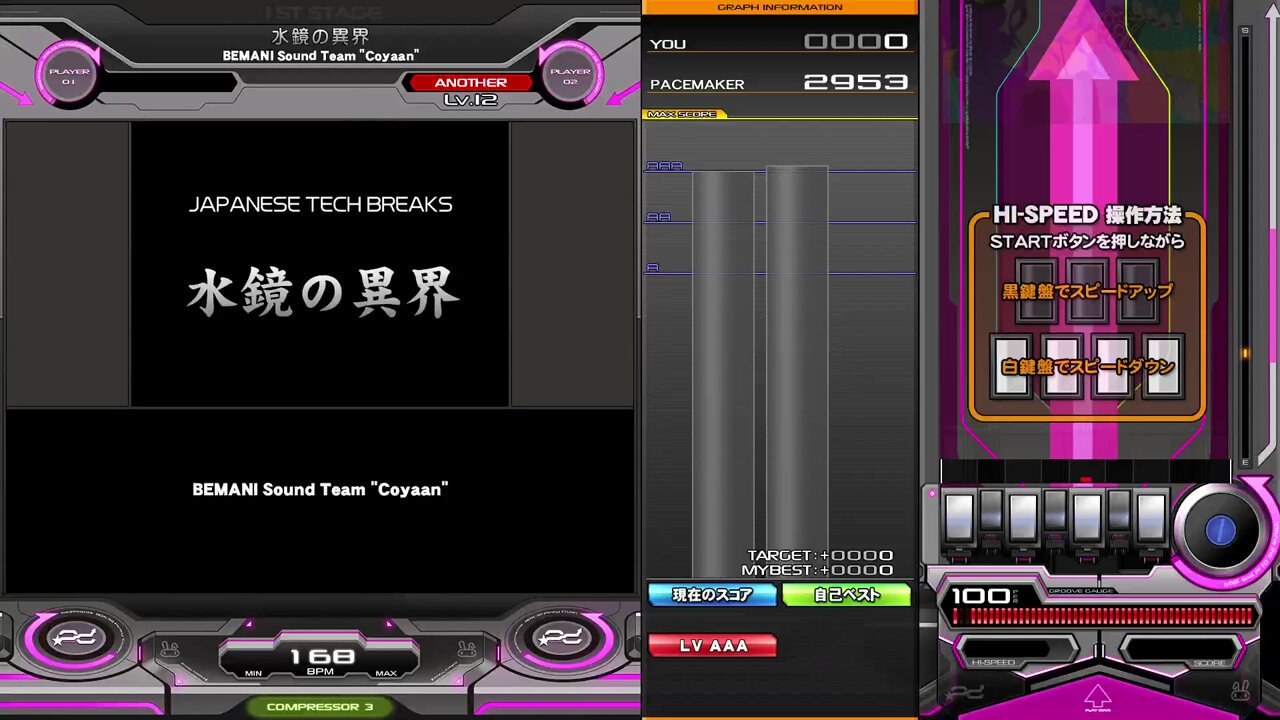Select the green 自己ベスト button

pos(846,595)
